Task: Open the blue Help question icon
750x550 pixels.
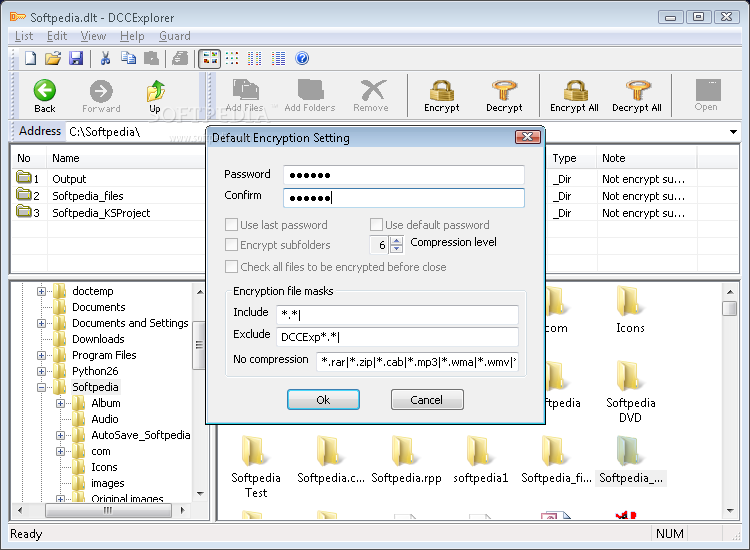Action: (302, 58)
